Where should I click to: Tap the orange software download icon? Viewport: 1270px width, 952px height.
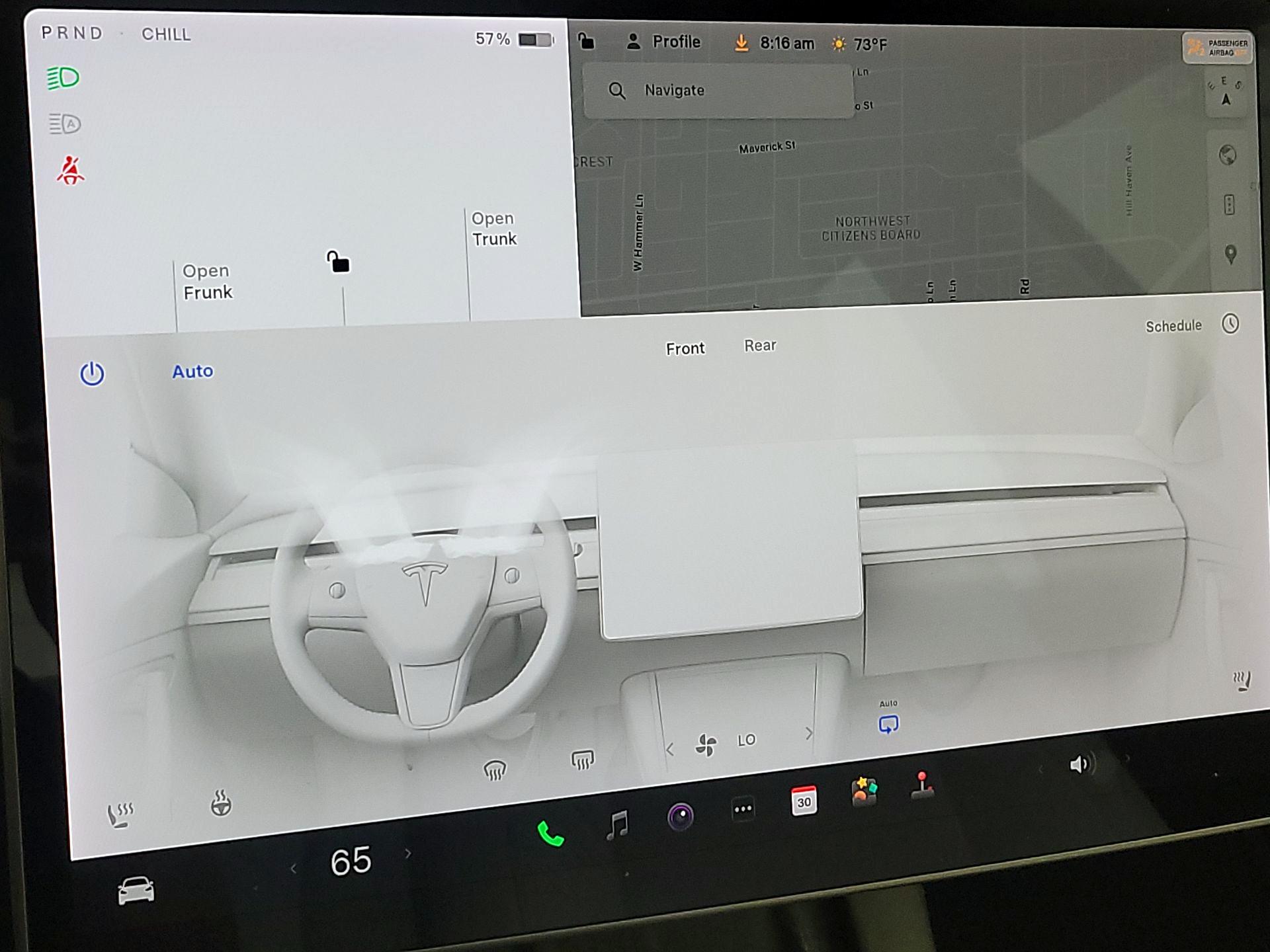click(741, 44)
